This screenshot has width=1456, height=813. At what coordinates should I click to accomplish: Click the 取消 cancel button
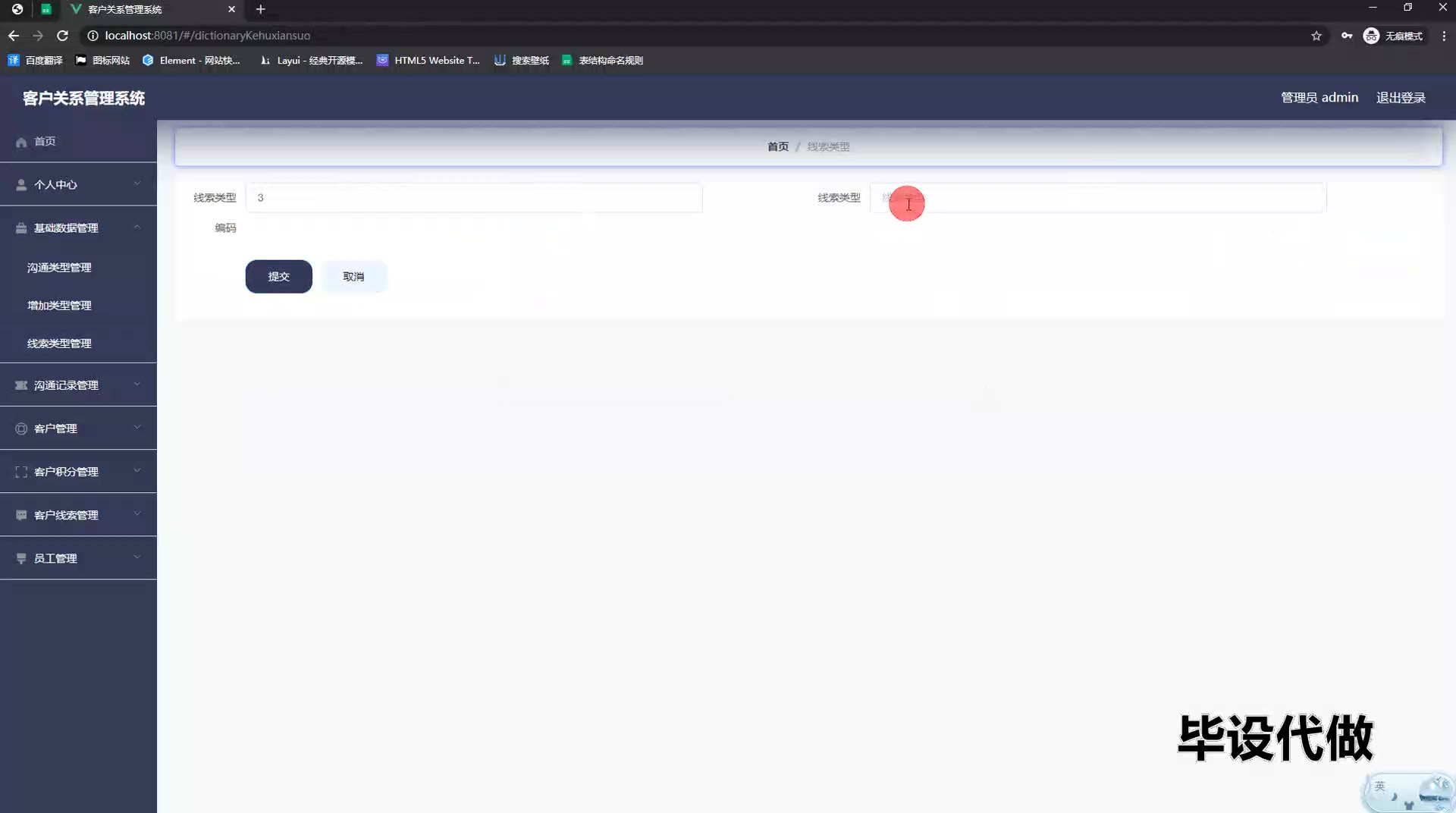353,277
